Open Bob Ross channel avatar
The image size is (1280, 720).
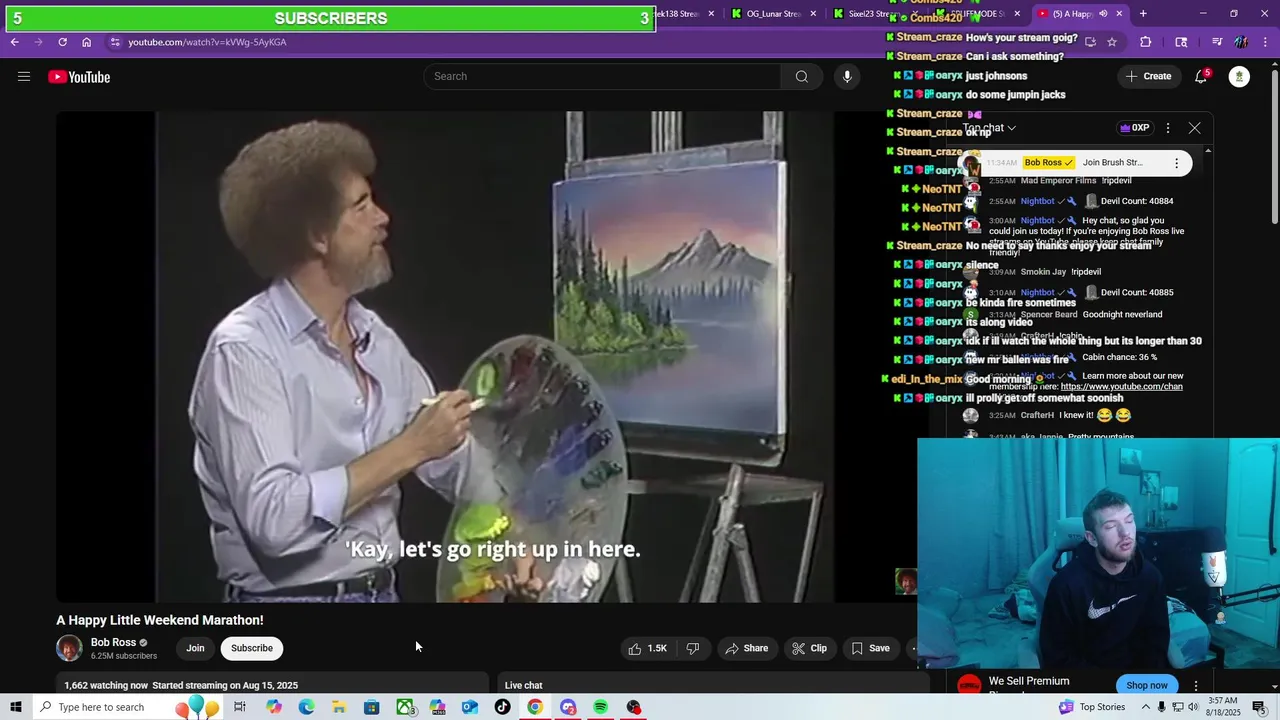point(69,648)
